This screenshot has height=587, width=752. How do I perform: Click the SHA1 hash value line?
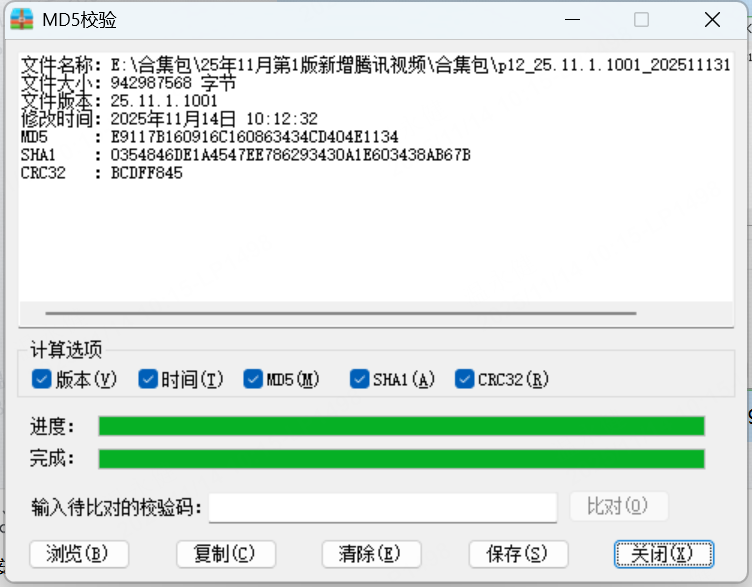pos(246,155)
